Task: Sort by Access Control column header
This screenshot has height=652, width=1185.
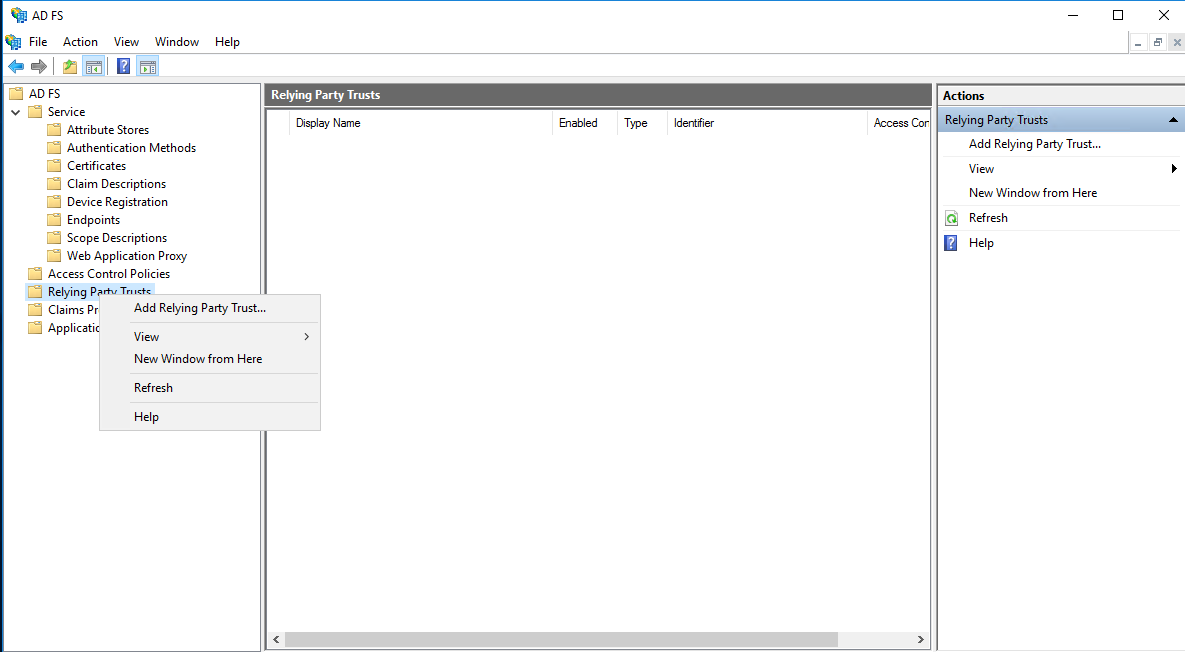Action: (x=899, y=123)
